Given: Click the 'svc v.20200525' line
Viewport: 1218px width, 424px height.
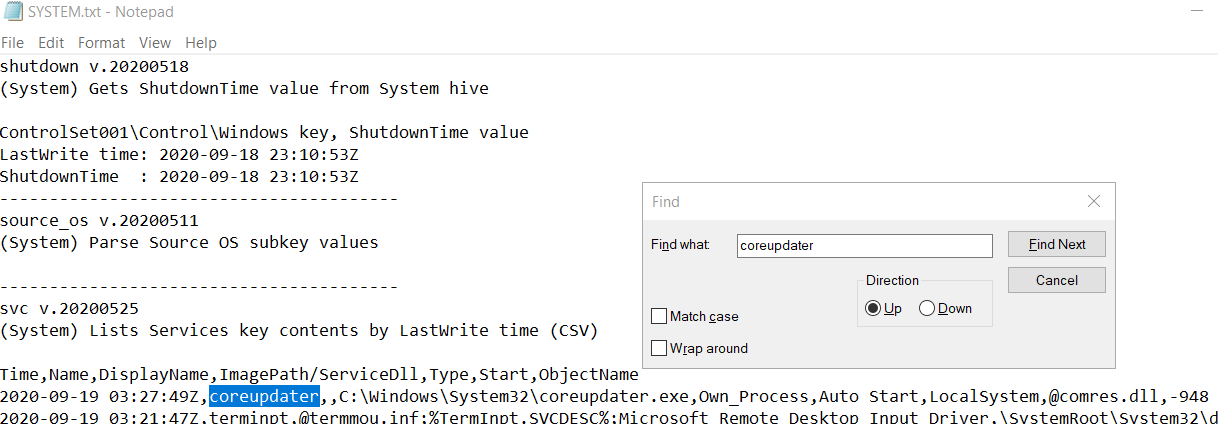Looking at the screenshot, I should point(70,309).
